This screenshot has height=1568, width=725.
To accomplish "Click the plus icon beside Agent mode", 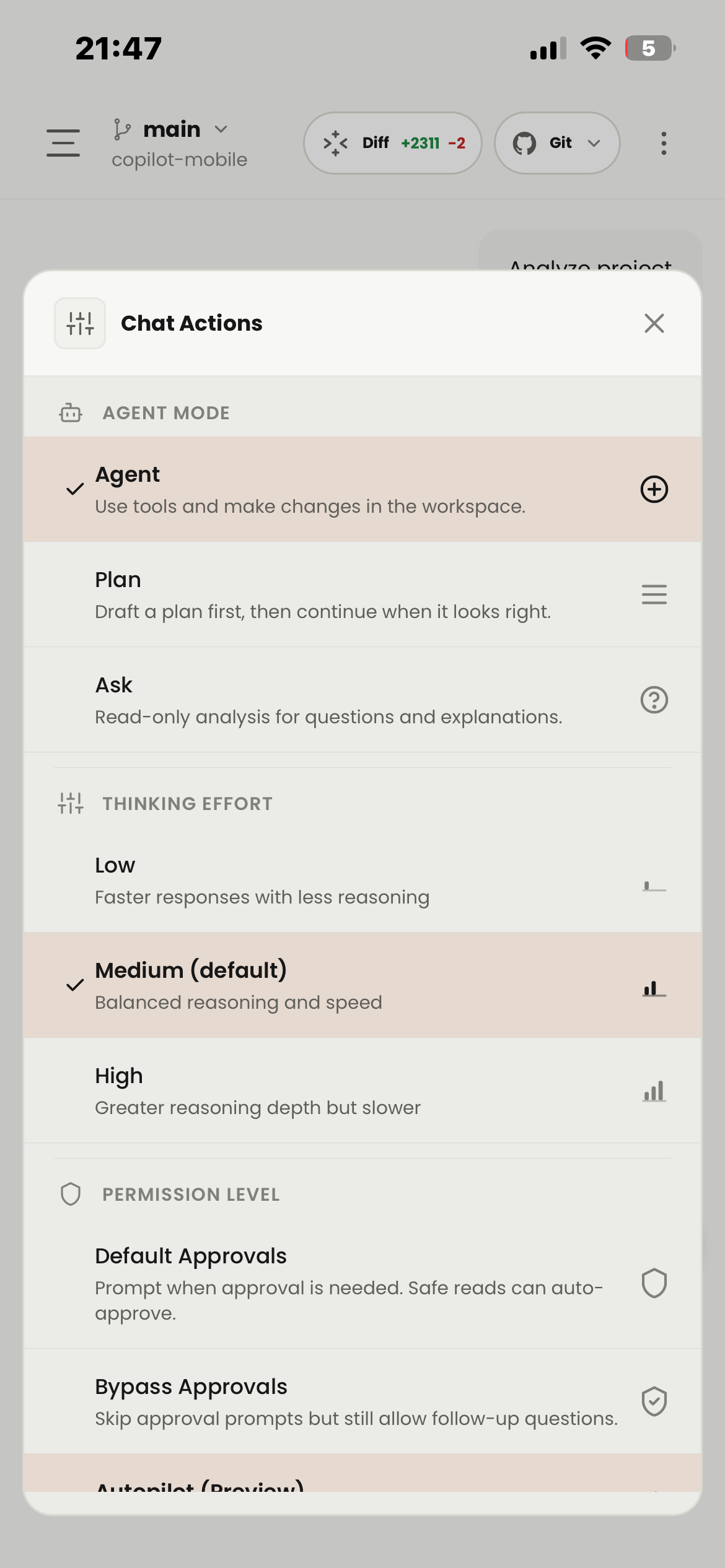I will (x=654, y=489).
